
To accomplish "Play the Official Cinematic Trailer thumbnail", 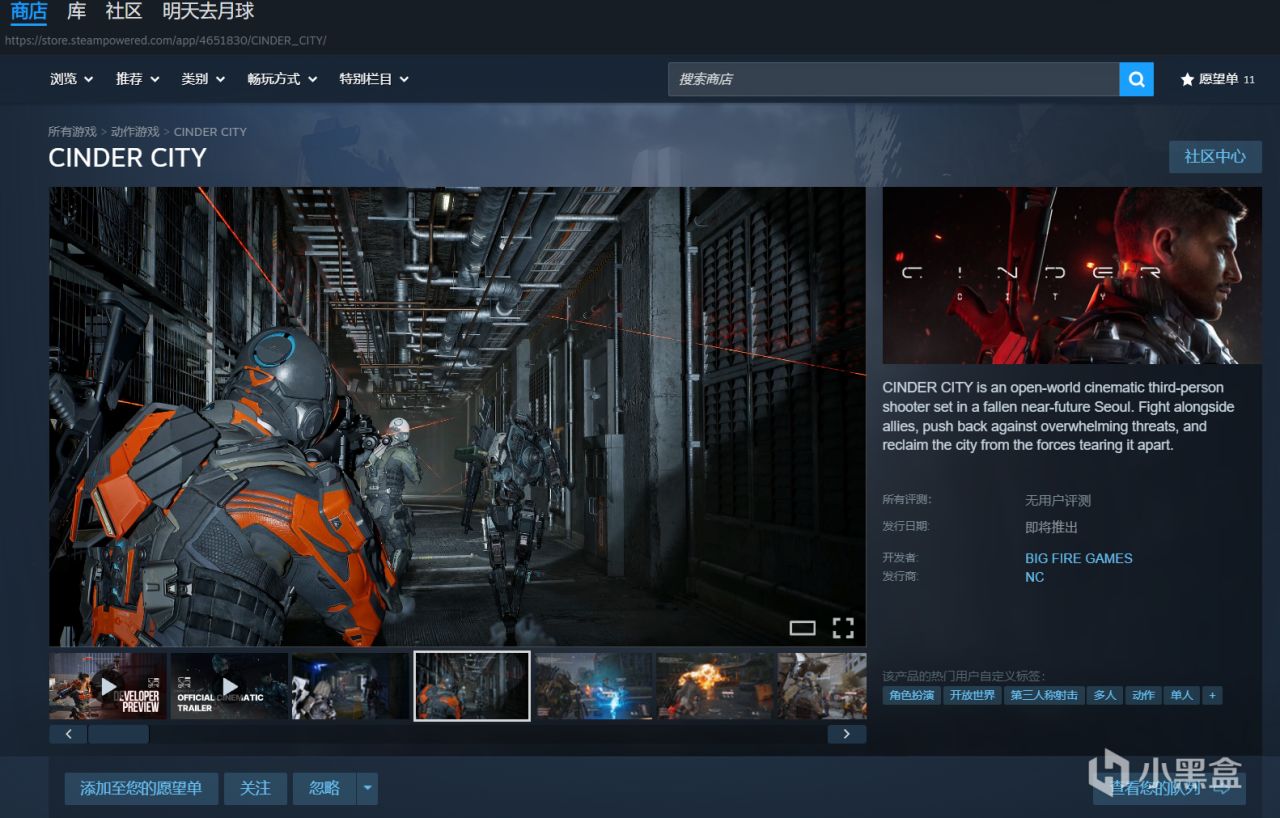I will [x=229, y=686].
